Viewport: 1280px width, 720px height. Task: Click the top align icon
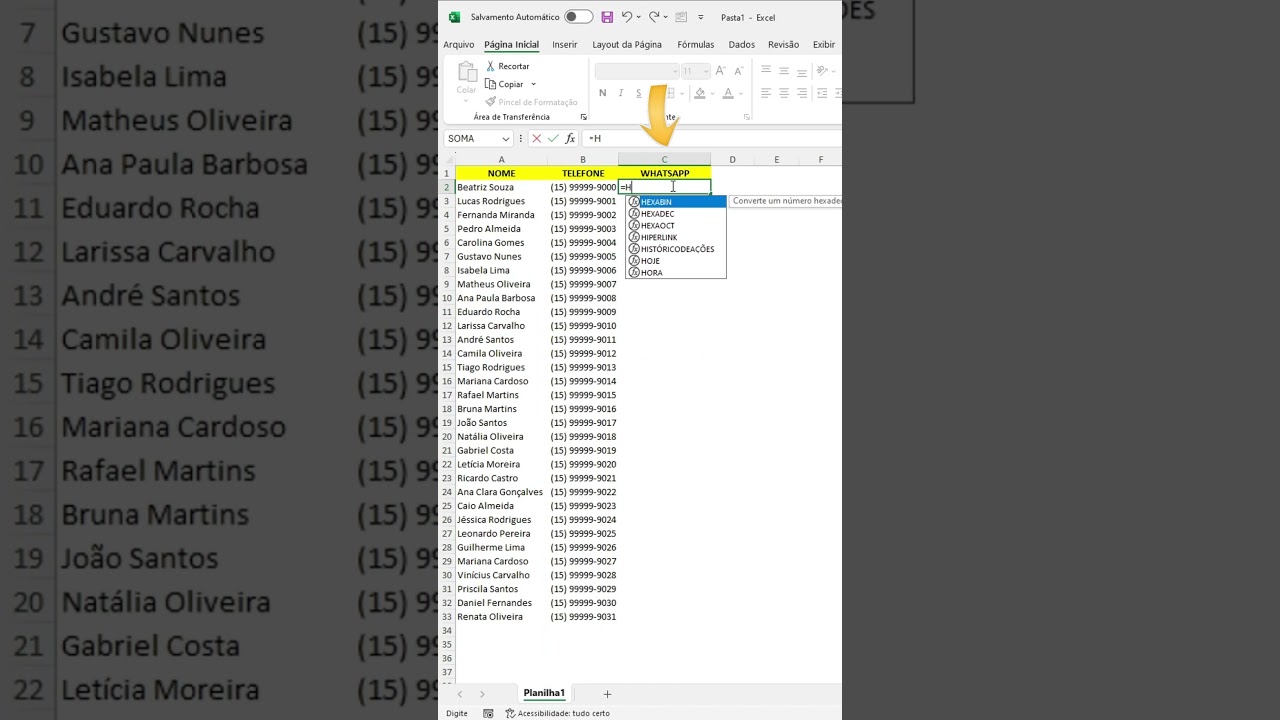coord(766,70)
